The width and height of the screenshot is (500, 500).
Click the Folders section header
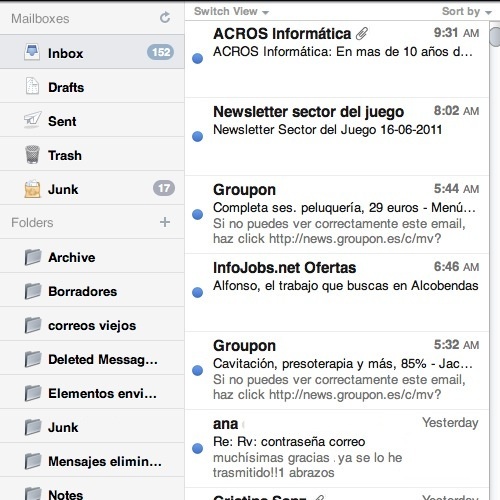[x=32, y=222]
